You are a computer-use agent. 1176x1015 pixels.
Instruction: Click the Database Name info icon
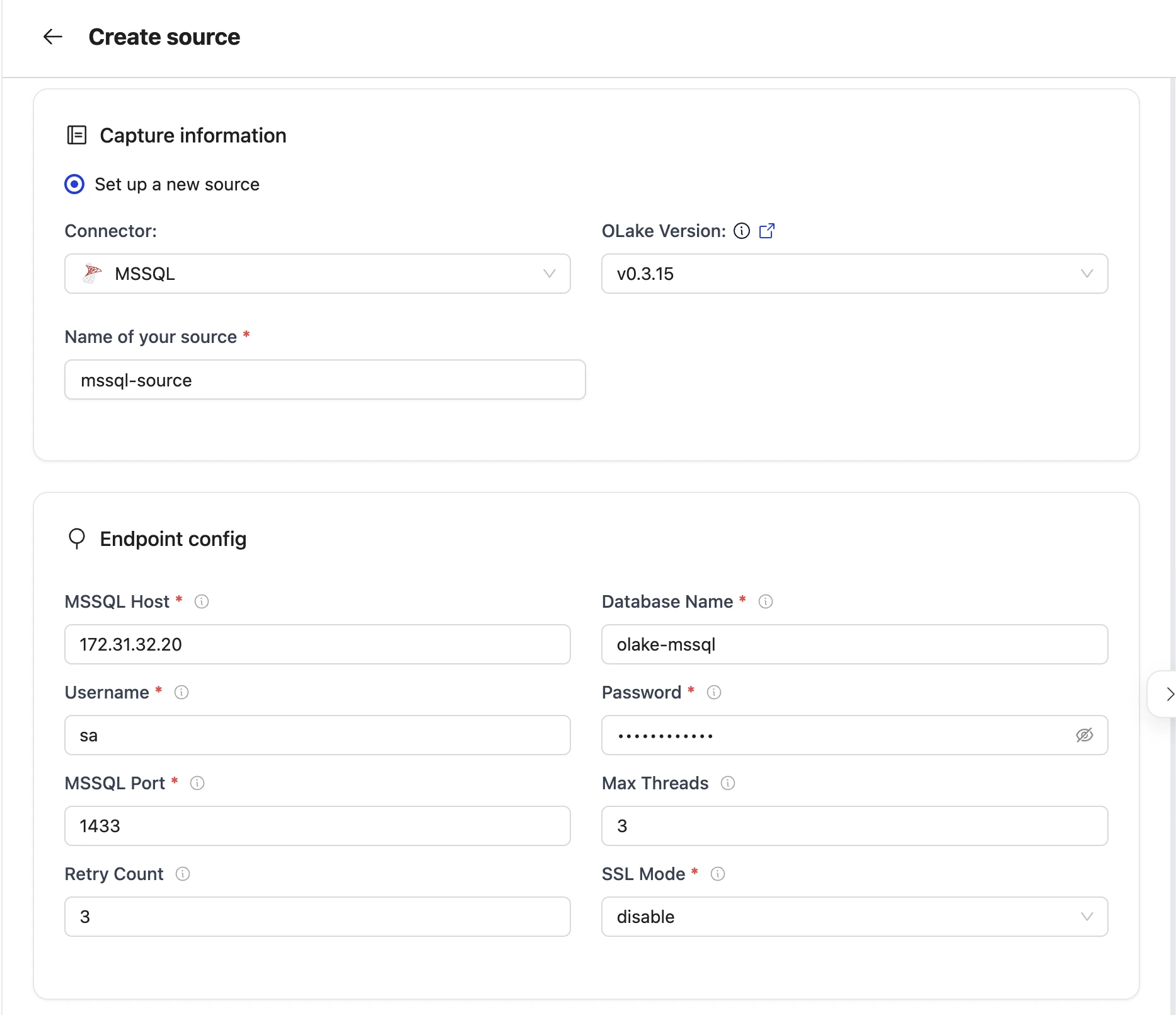[765, 601]
